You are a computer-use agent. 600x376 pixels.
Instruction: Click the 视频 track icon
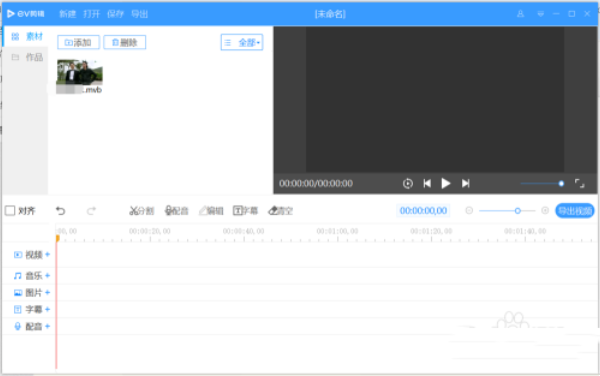pos(18,255)
